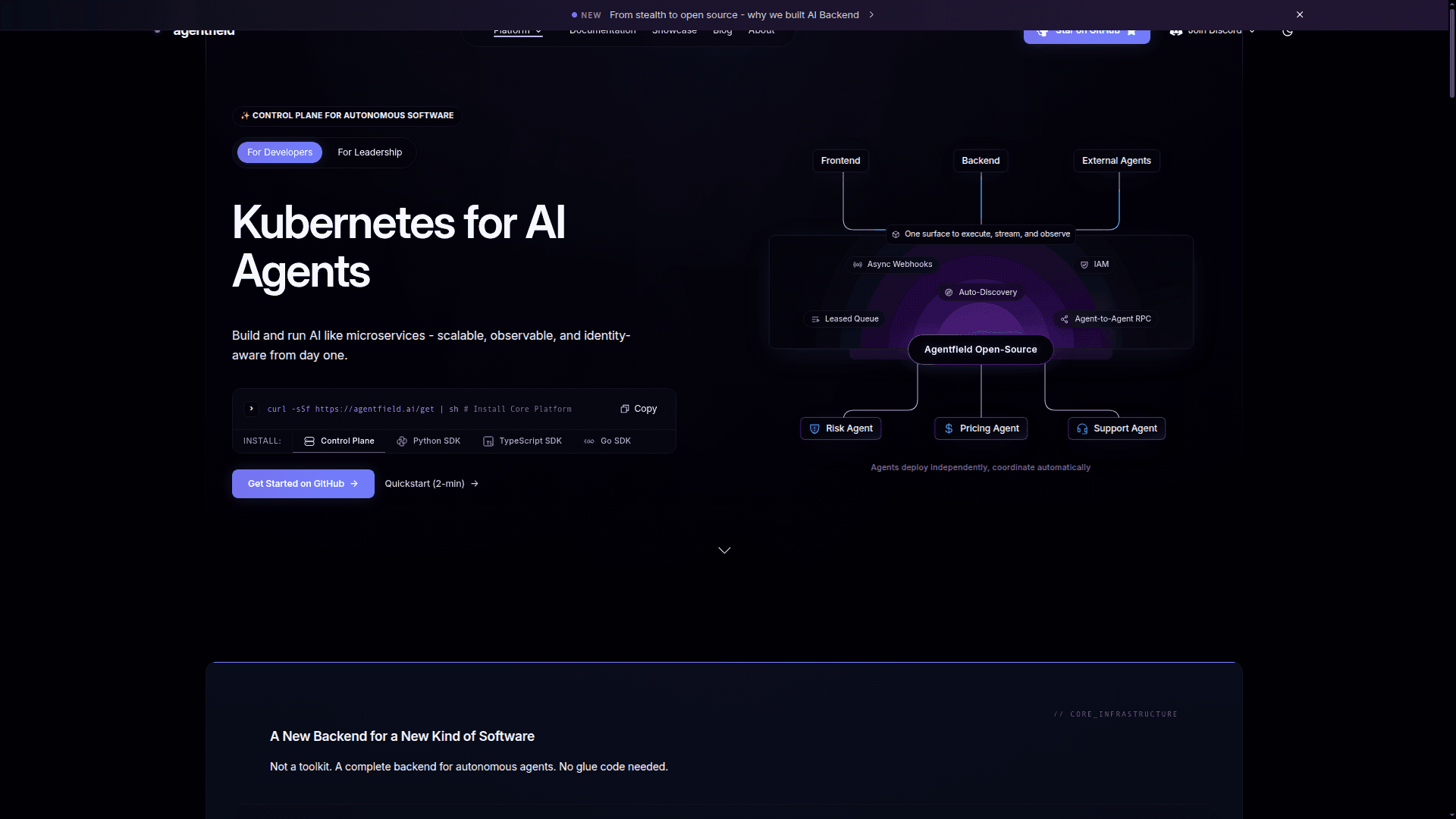Image resolution: width=1456 pixels, height=819 pixels.
Task: Click the terminal prompt chevron icon
Action: (252, 409)
